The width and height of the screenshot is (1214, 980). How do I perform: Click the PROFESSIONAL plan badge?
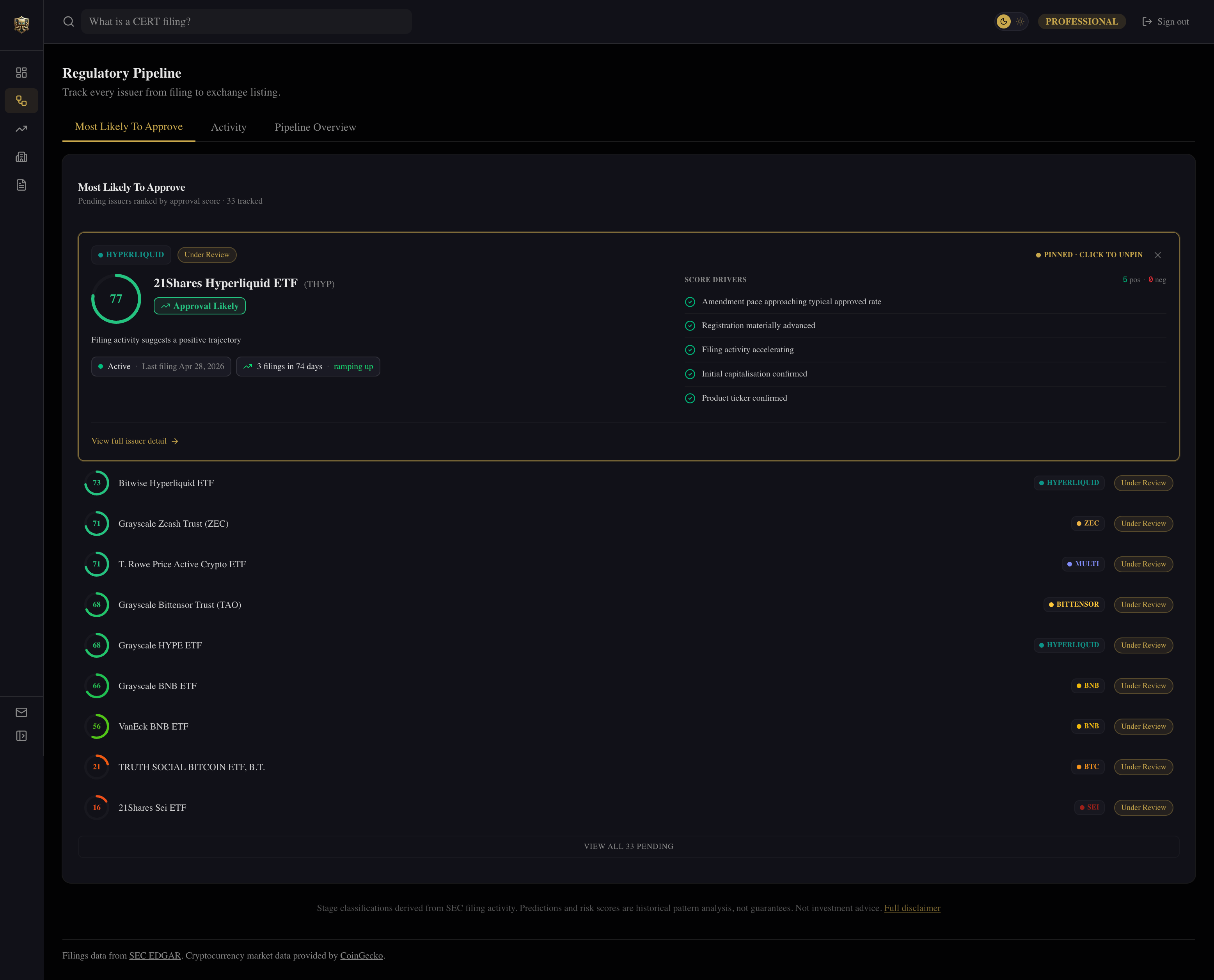tap(1081, 21)
